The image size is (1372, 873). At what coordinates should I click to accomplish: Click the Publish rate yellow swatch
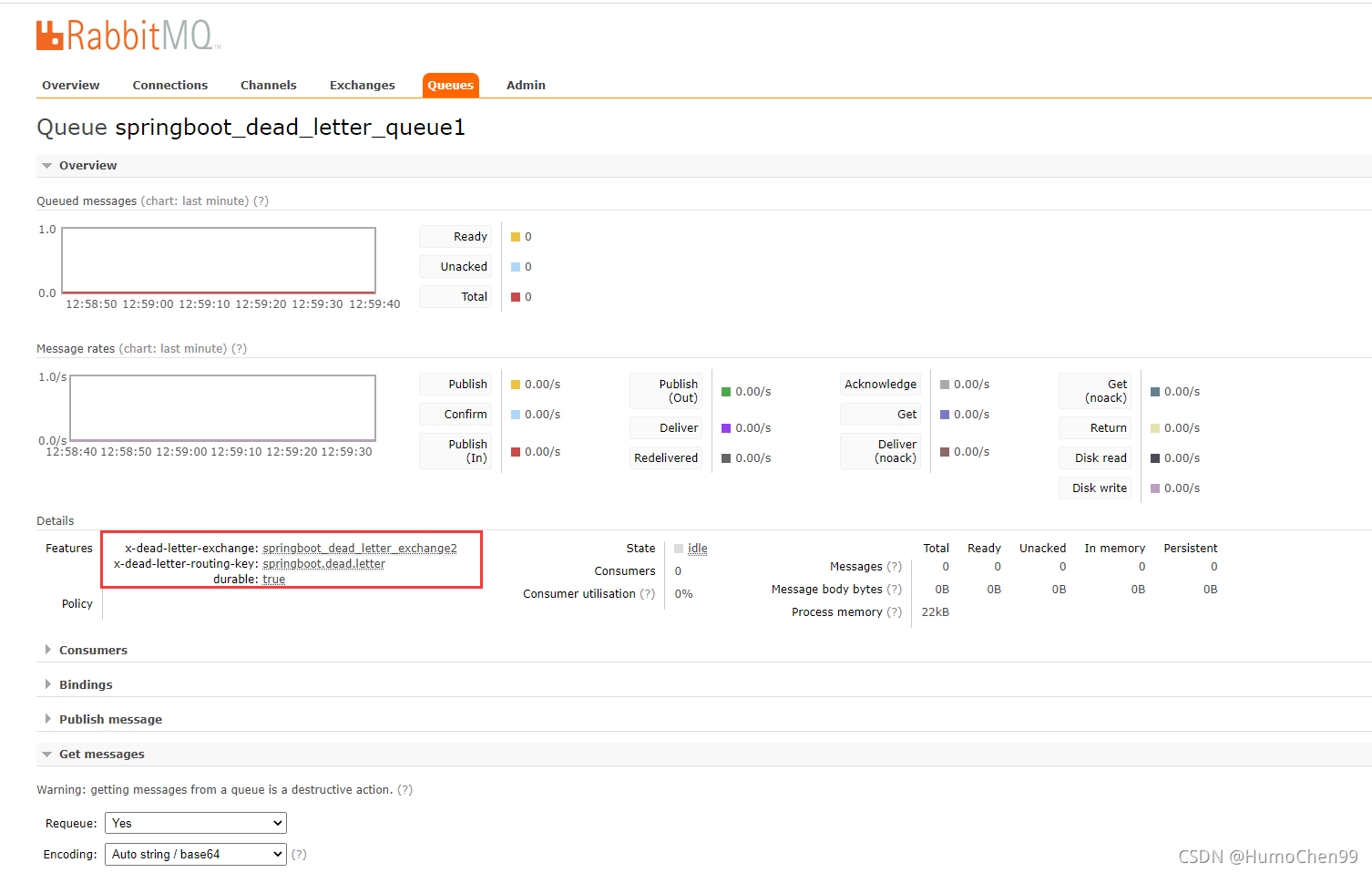(516, 385)
